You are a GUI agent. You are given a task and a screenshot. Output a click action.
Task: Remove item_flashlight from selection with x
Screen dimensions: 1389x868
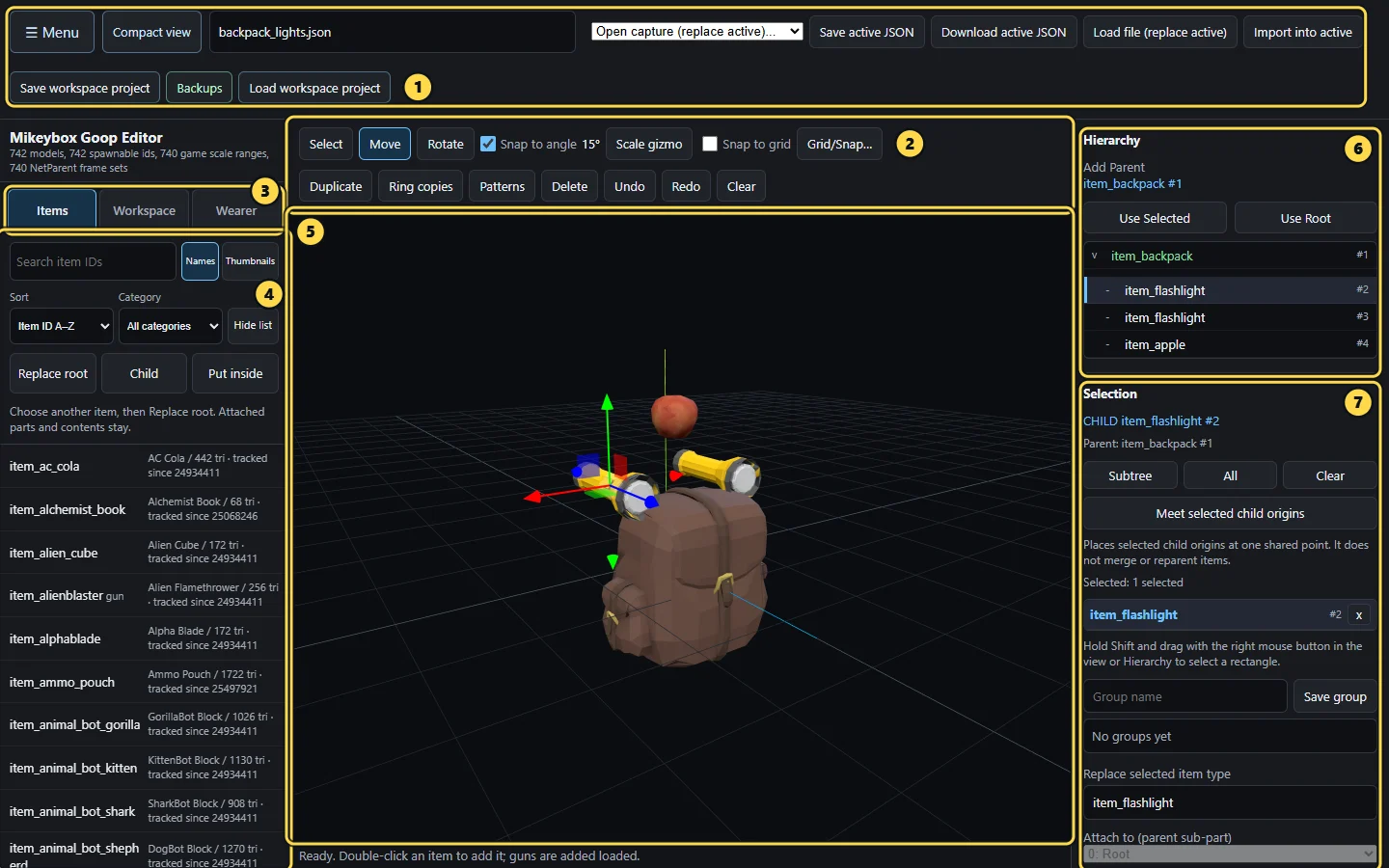click(x=1359, y=615)
